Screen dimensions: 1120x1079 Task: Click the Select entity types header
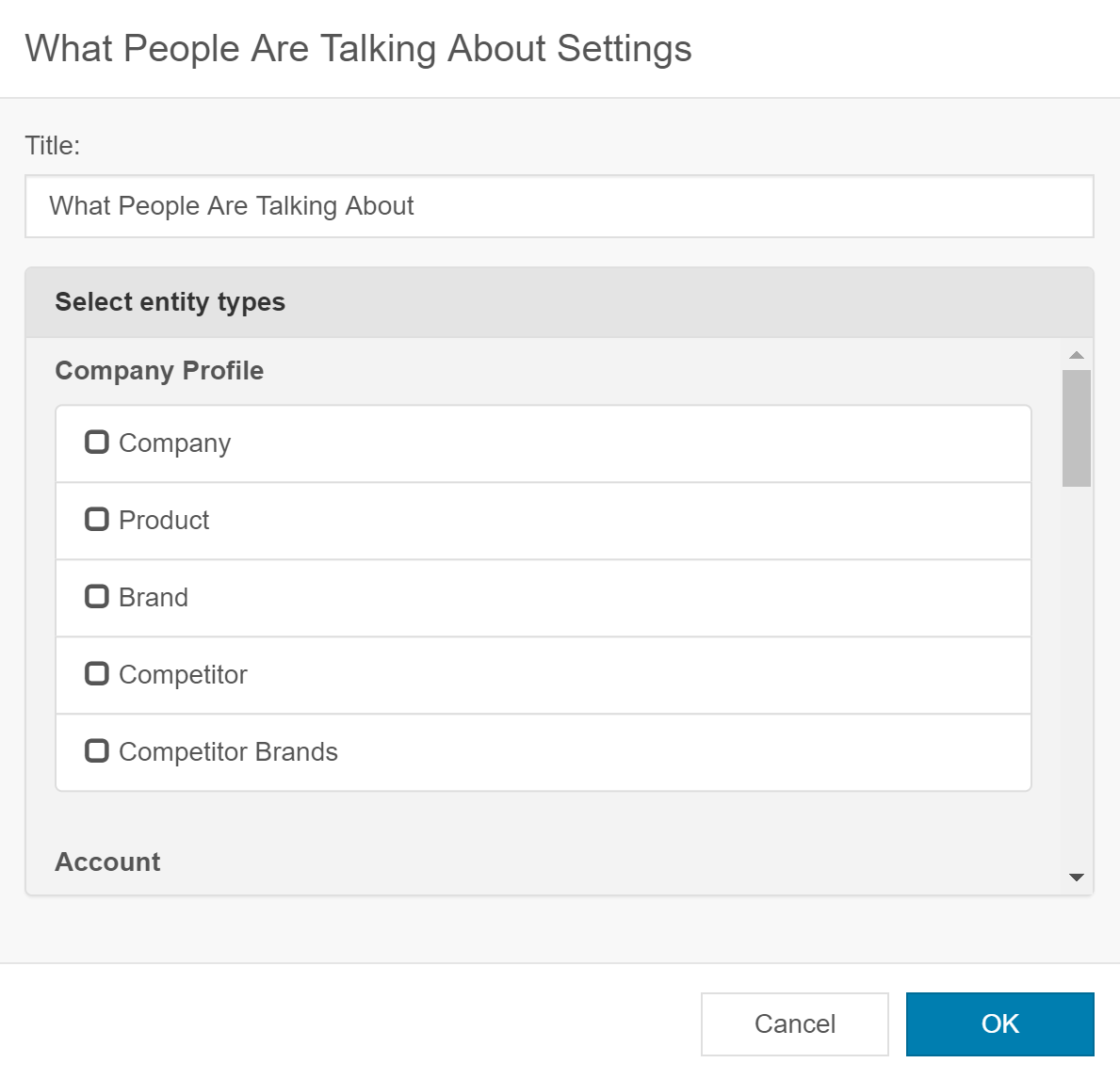pyautogui.click(x=560, y=302)
